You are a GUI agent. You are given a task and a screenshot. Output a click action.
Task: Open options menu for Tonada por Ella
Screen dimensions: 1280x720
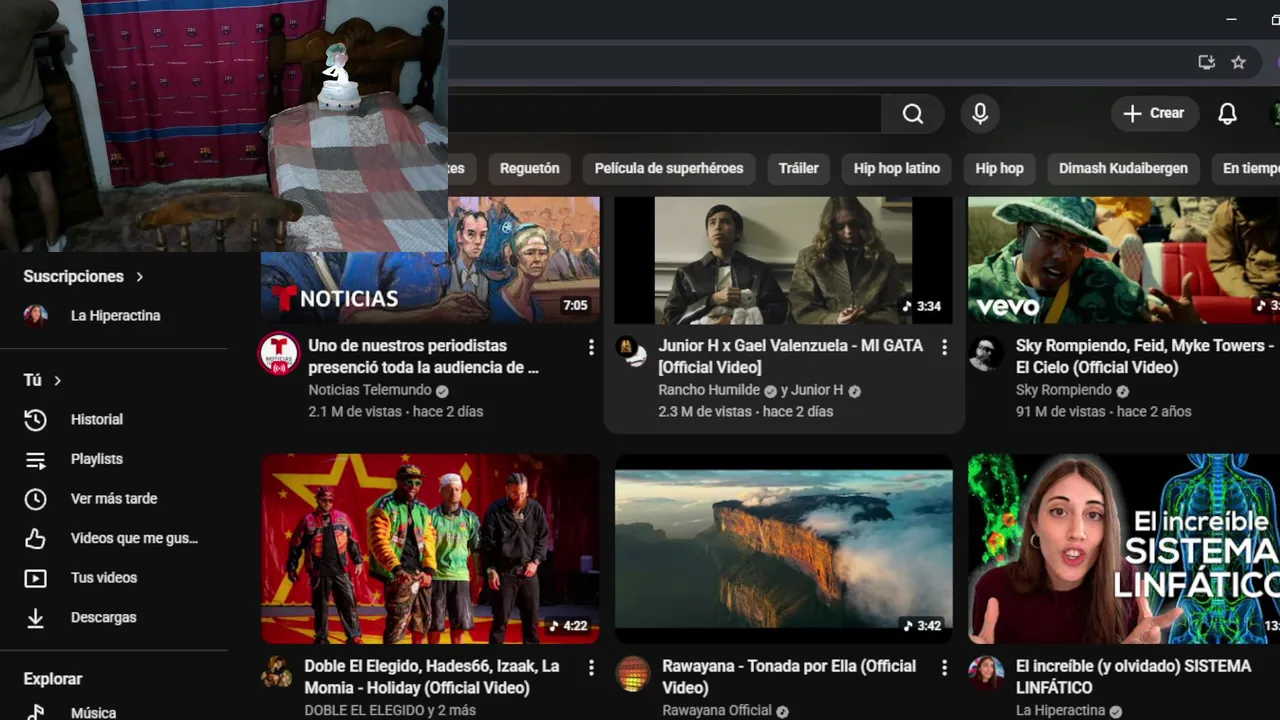pyautogui.click(x=944, y=667)
